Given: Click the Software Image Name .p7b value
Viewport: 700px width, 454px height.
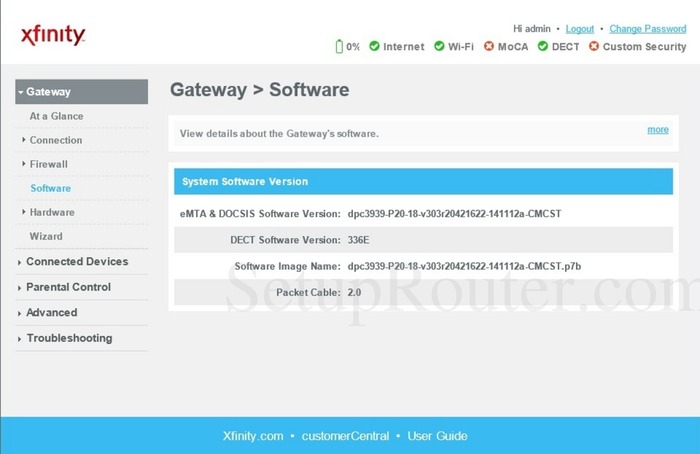Looking at the screenshot, I should (464, 267).
